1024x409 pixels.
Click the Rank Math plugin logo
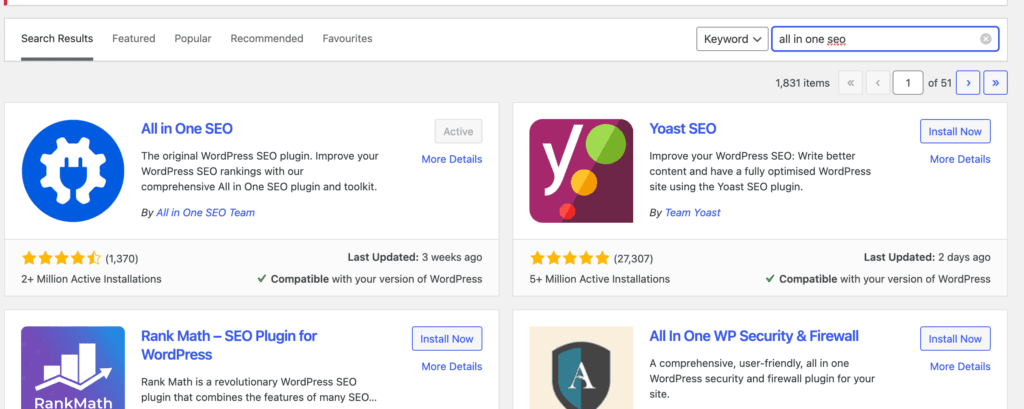[73, 367]
